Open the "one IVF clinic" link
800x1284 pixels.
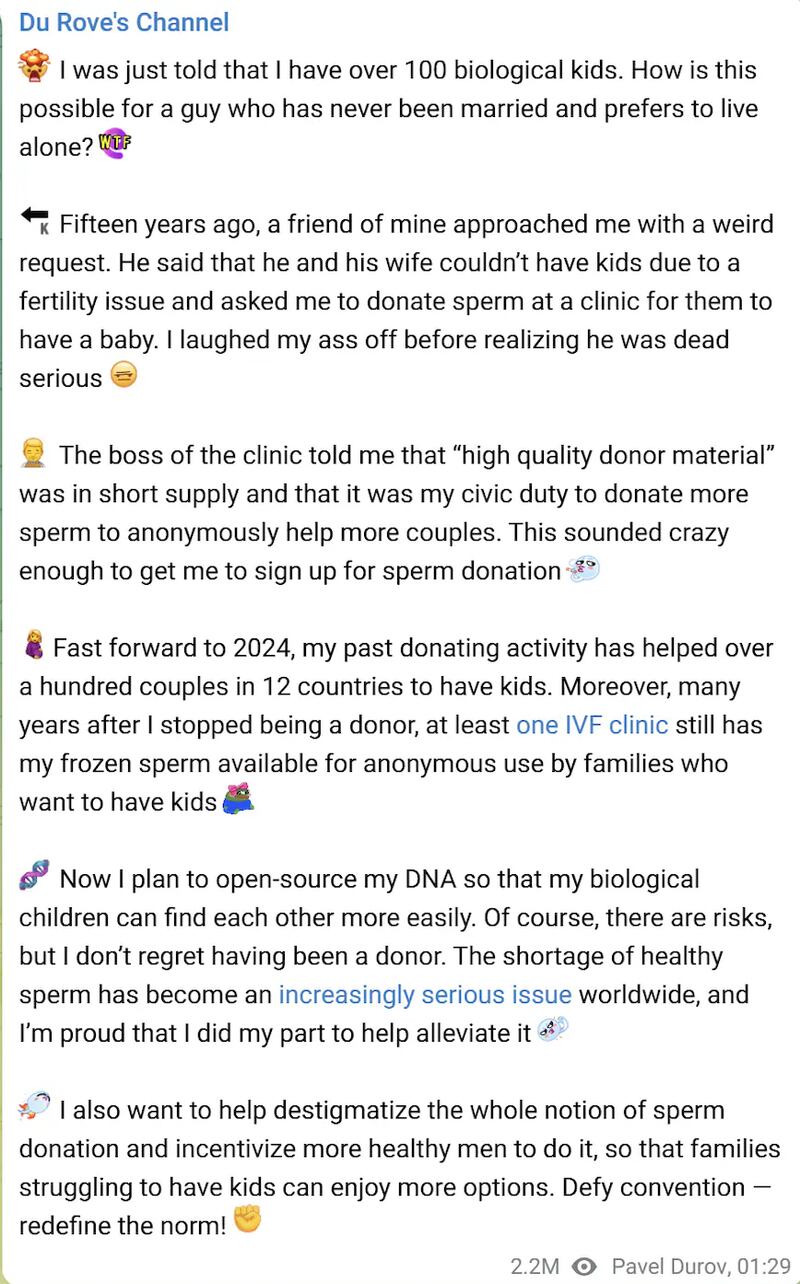(x=592, y=725)
